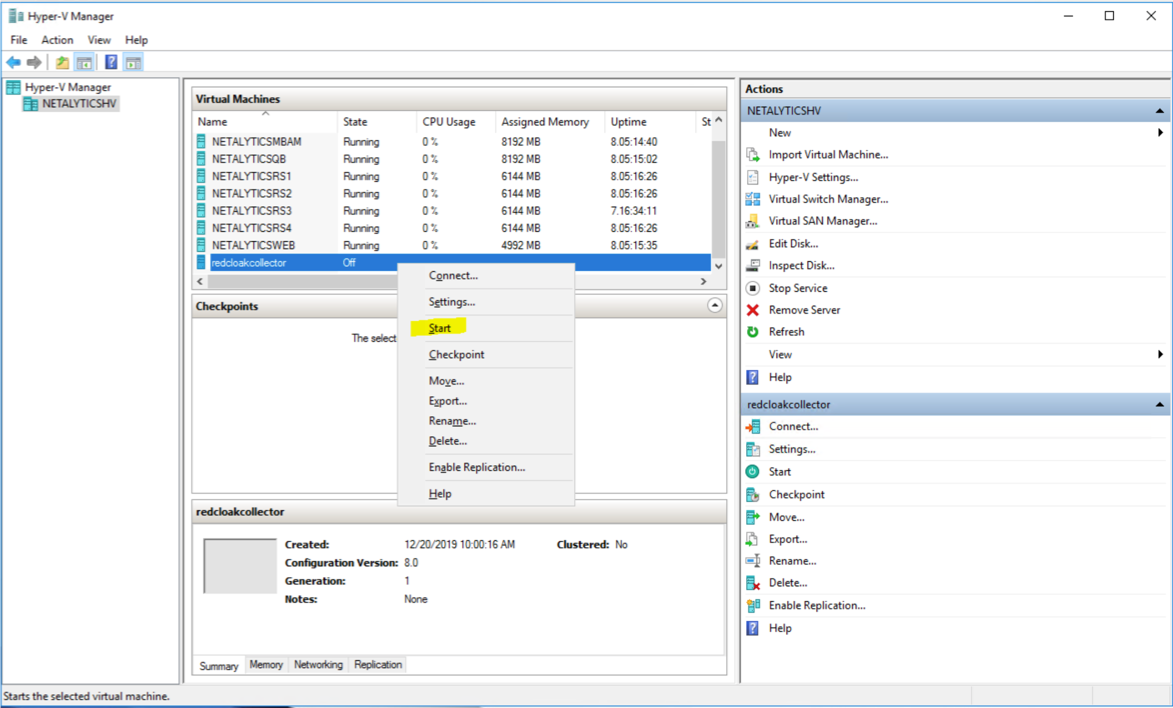Choose Checkpoint in the context menu
The height and width of the screenshot is (708, 1173).
point(486,354)
